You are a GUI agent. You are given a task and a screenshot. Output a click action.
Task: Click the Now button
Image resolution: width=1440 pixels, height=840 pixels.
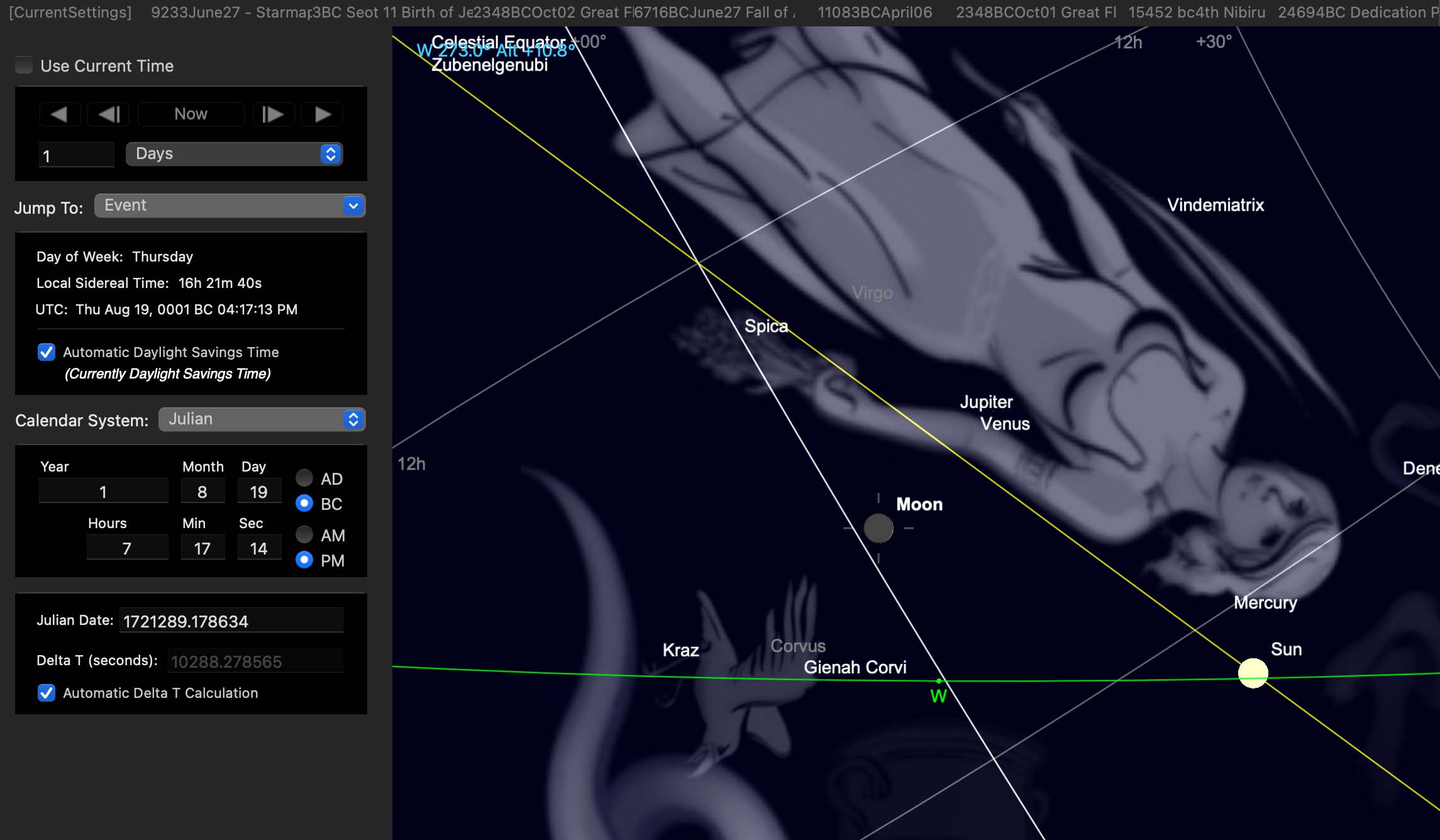point(191,114)
